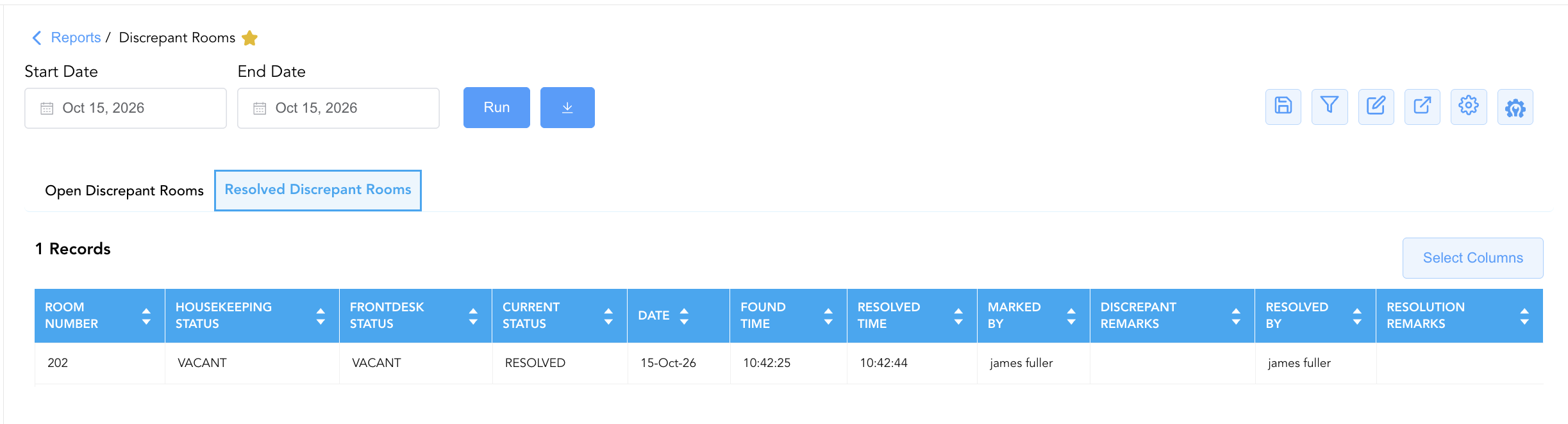Open the Select Columns button
Viewport: 1568px width, 424px height.
click(x=1473, y=258)
